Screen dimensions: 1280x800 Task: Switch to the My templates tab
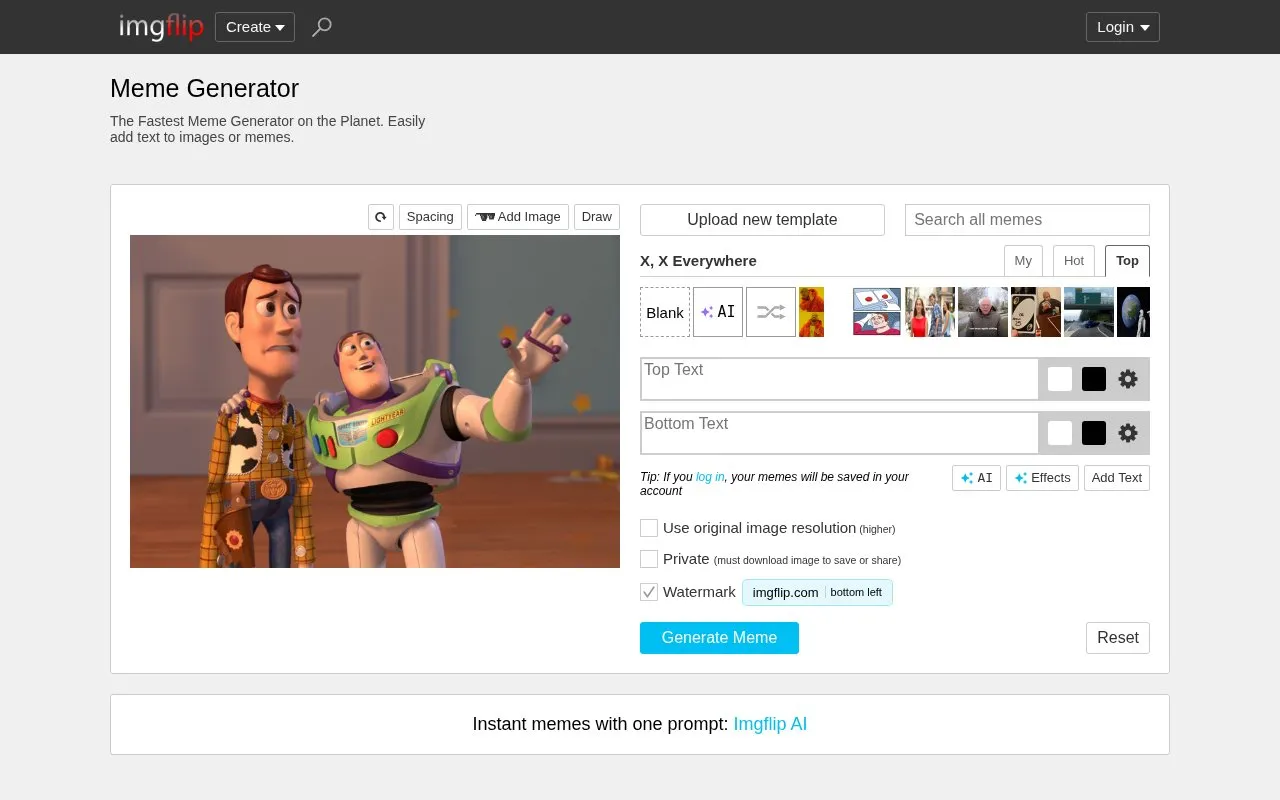point(1023,261)
